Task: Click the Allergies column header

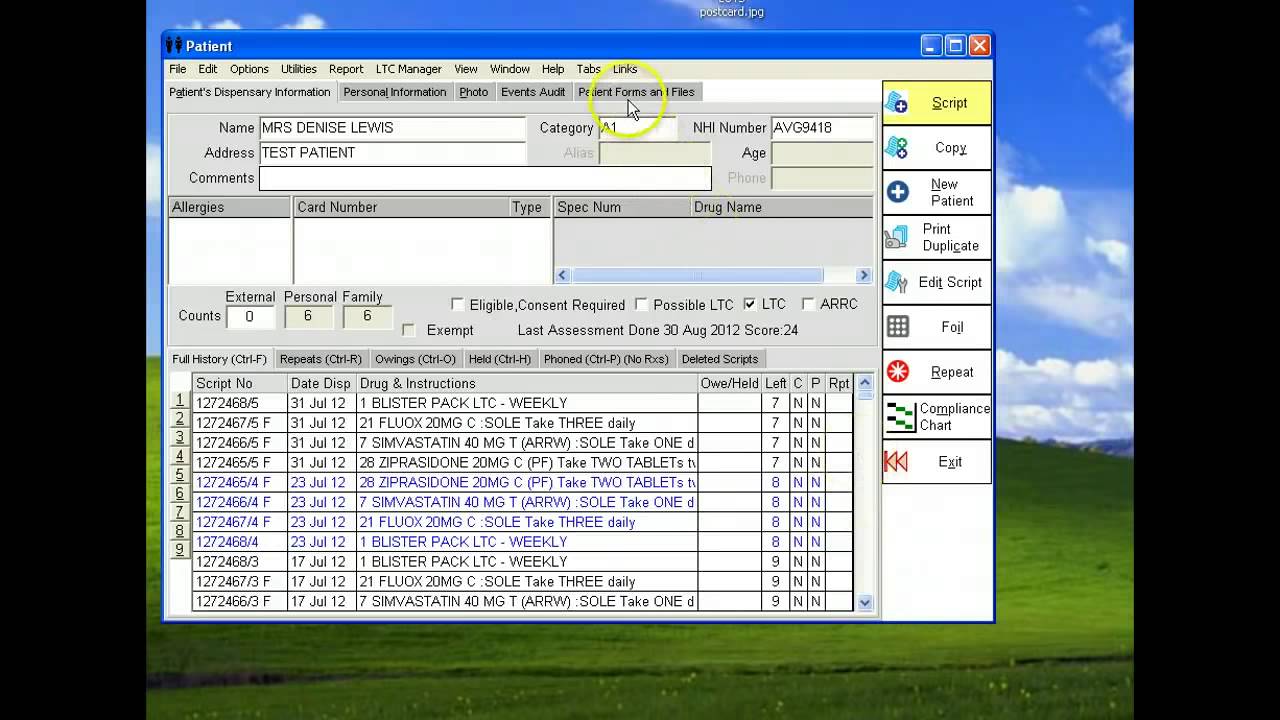Action: pyautogui.click(x=230, y=207)
